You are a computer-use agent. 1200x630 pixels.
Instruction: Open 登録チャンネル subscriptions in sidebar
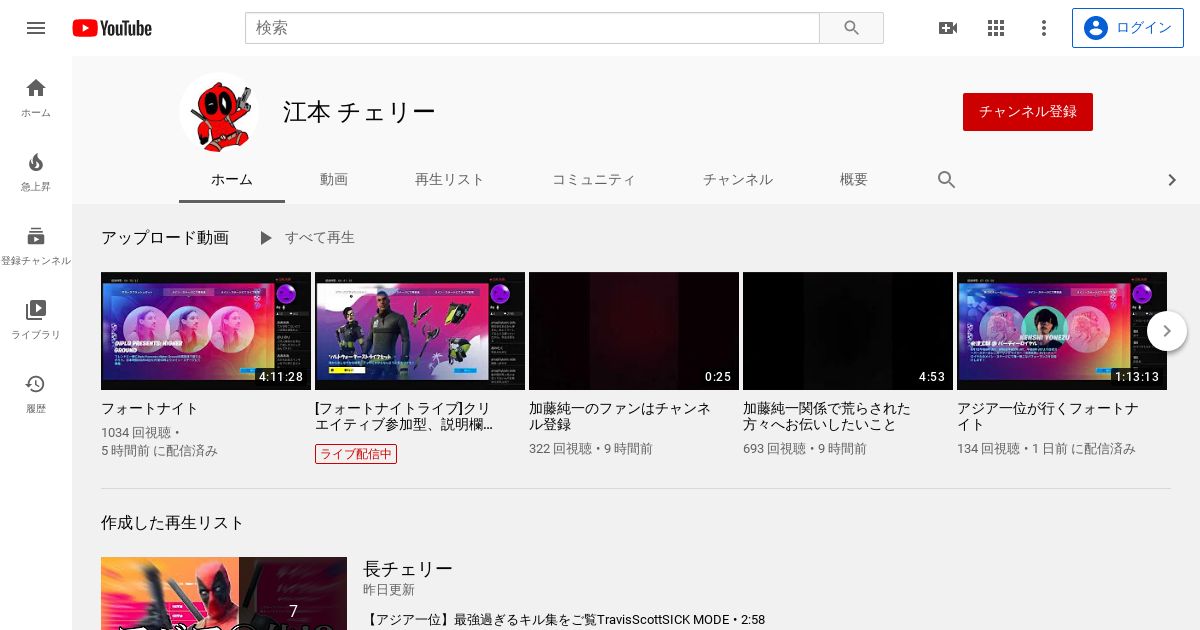[36, 246]
